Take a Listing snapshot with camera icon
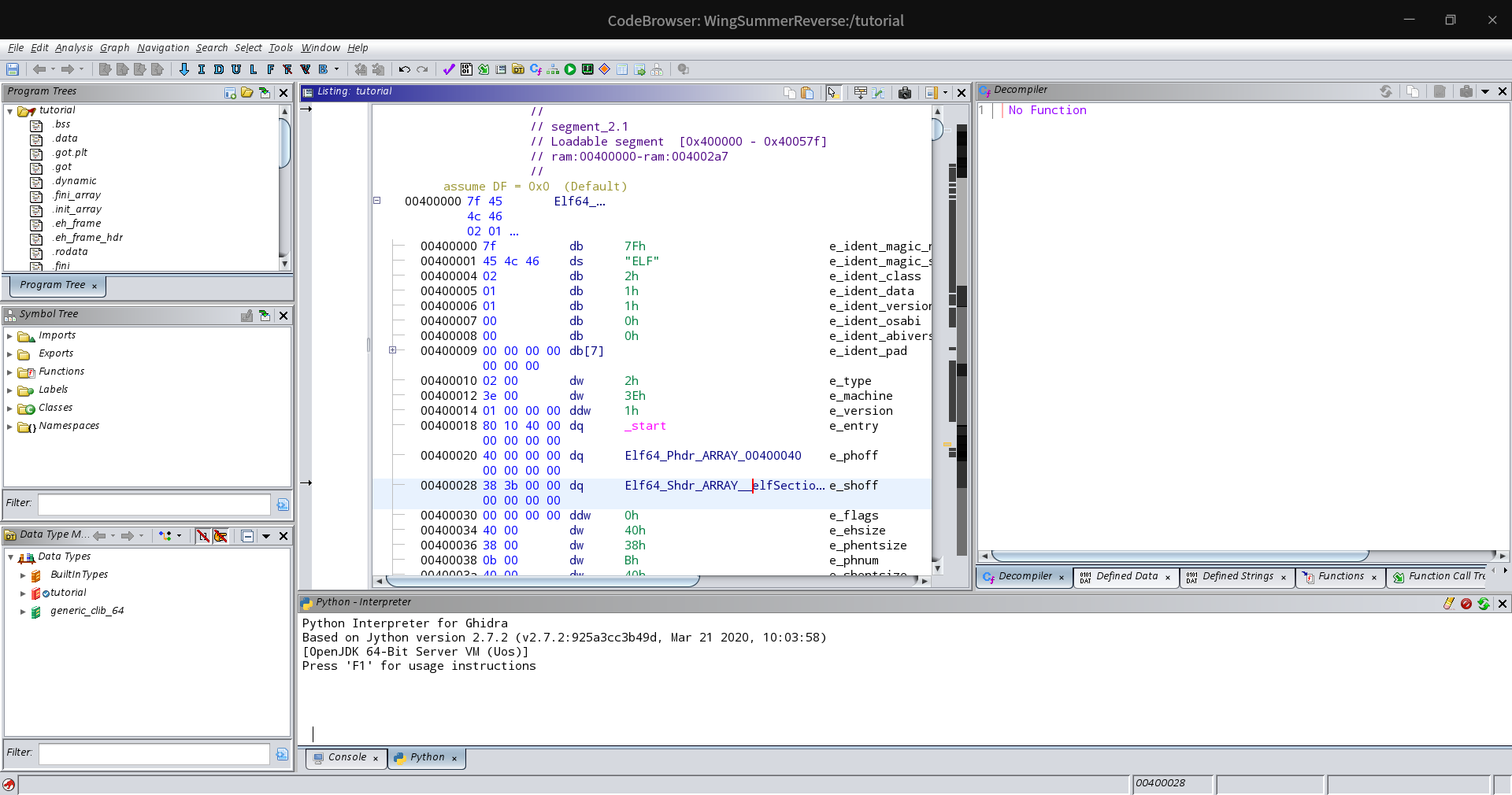This screenshot has height=795, width=1512. (x=905, y=93)
